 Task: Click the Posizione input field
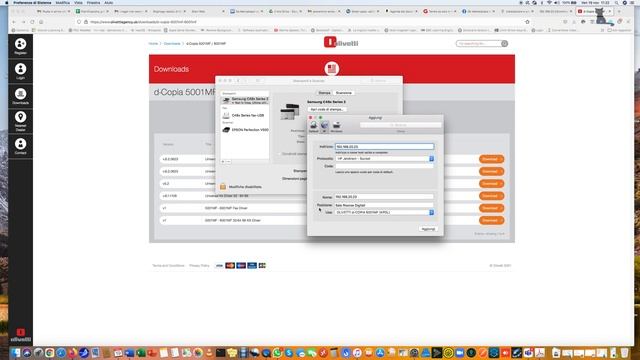pos(384,205)
